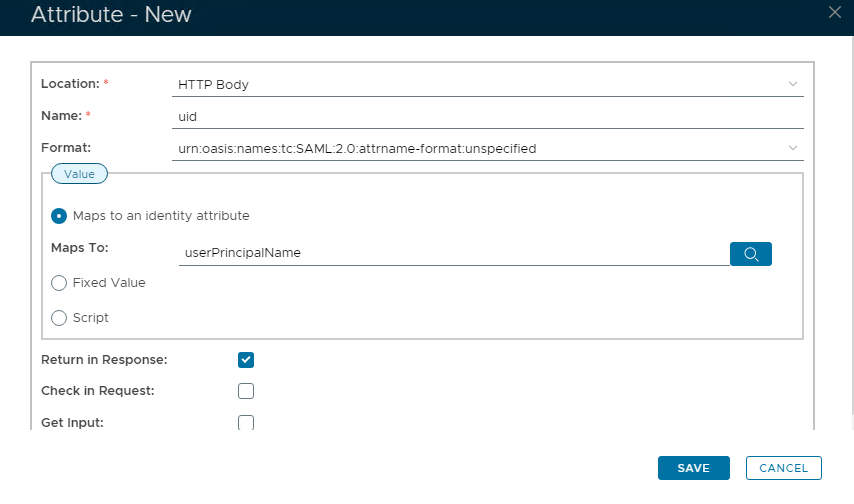Select the Value section tab
This screenshot has width=854, height=504.
[x=79, y=174]
